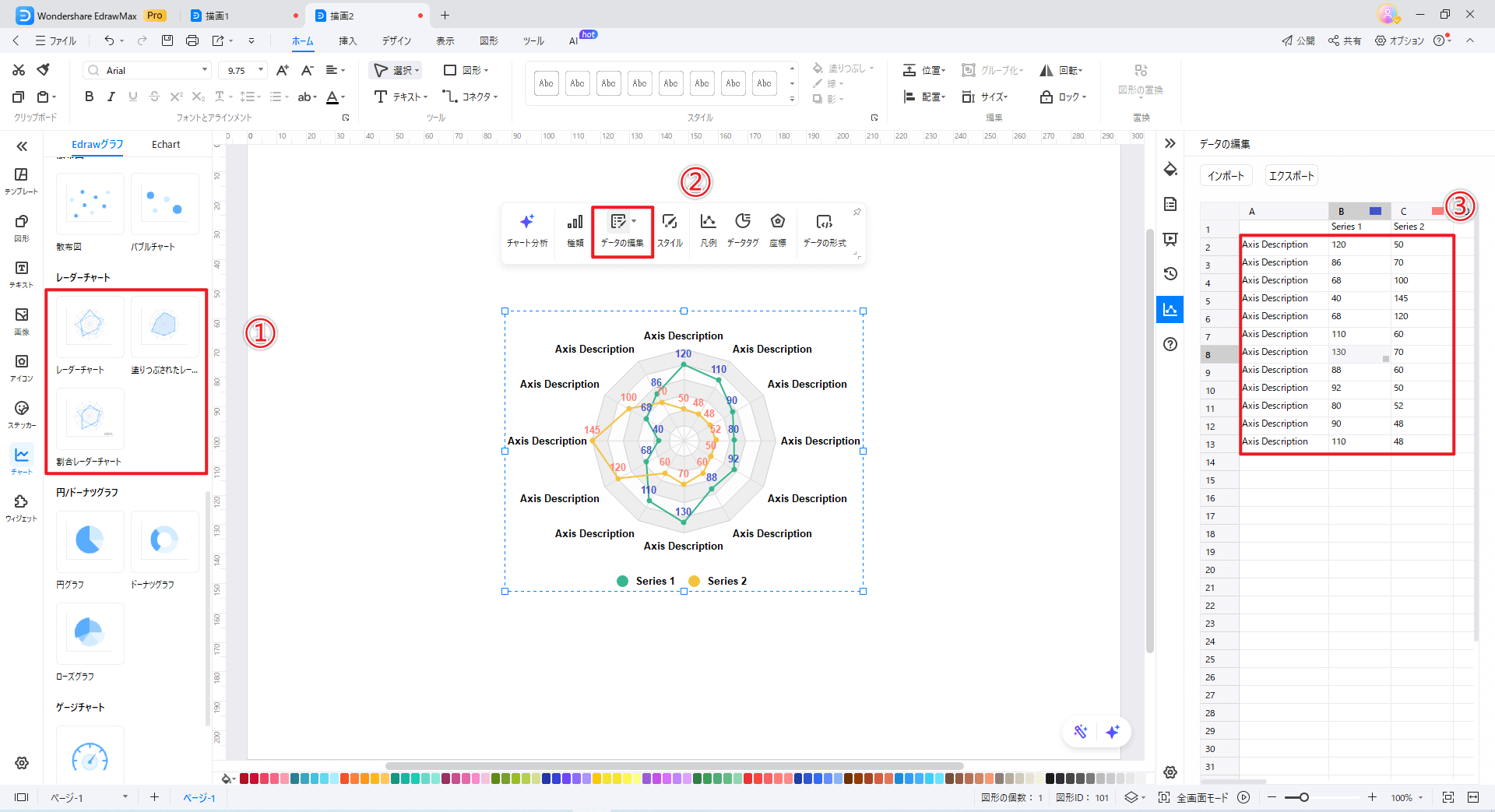This screenshot has width=1495, height=812.
Task: Open the Icons (アイコン) sidebar panel
Action: point(22,367)
